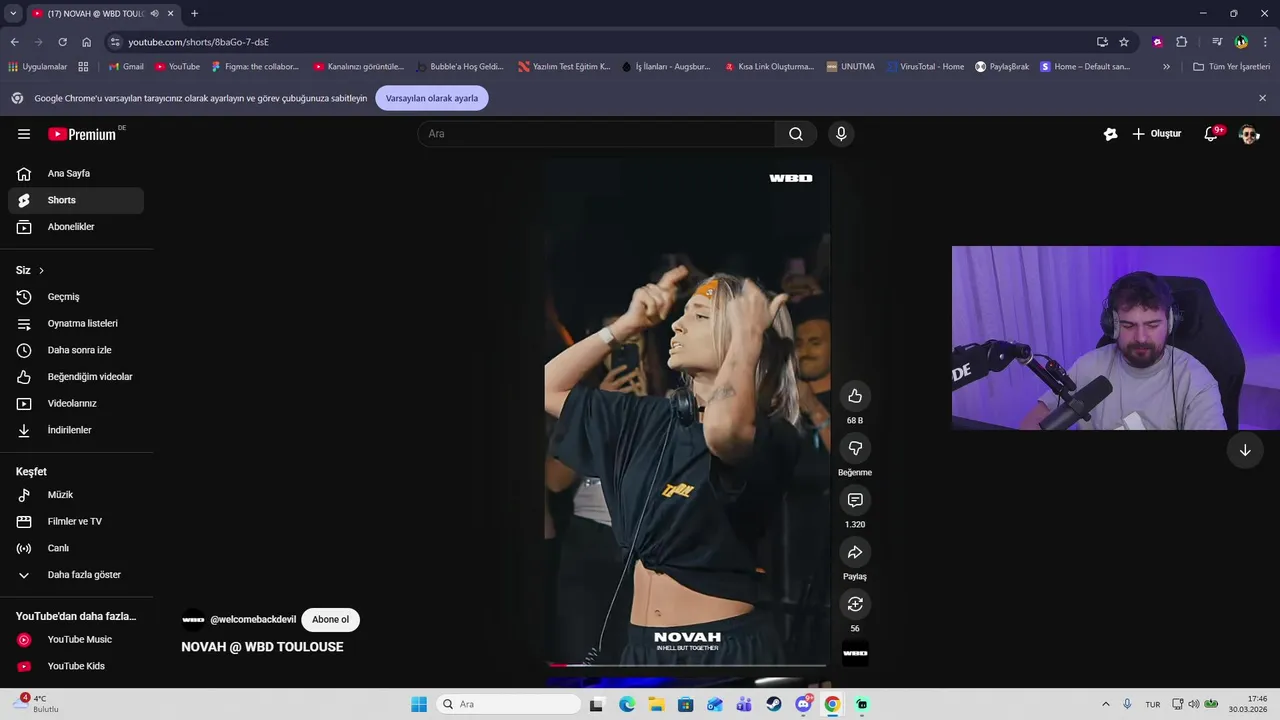
Task: Select Shorts in the sidebar
Action: click(x=76, y=200)
